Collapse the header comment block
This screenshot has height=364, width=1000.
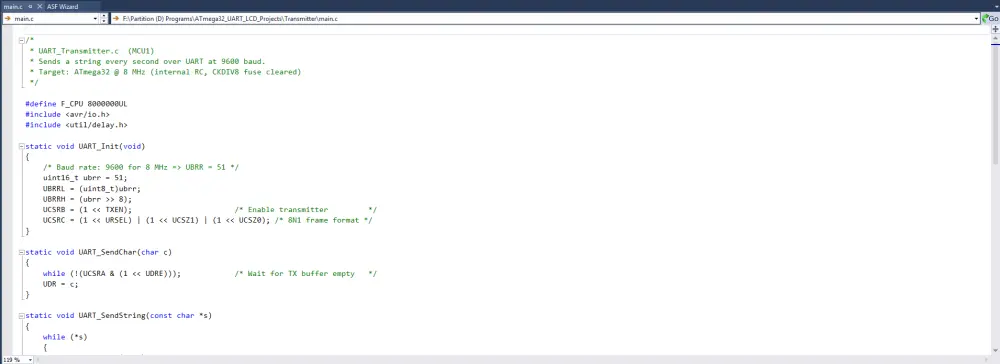point(22,40)
